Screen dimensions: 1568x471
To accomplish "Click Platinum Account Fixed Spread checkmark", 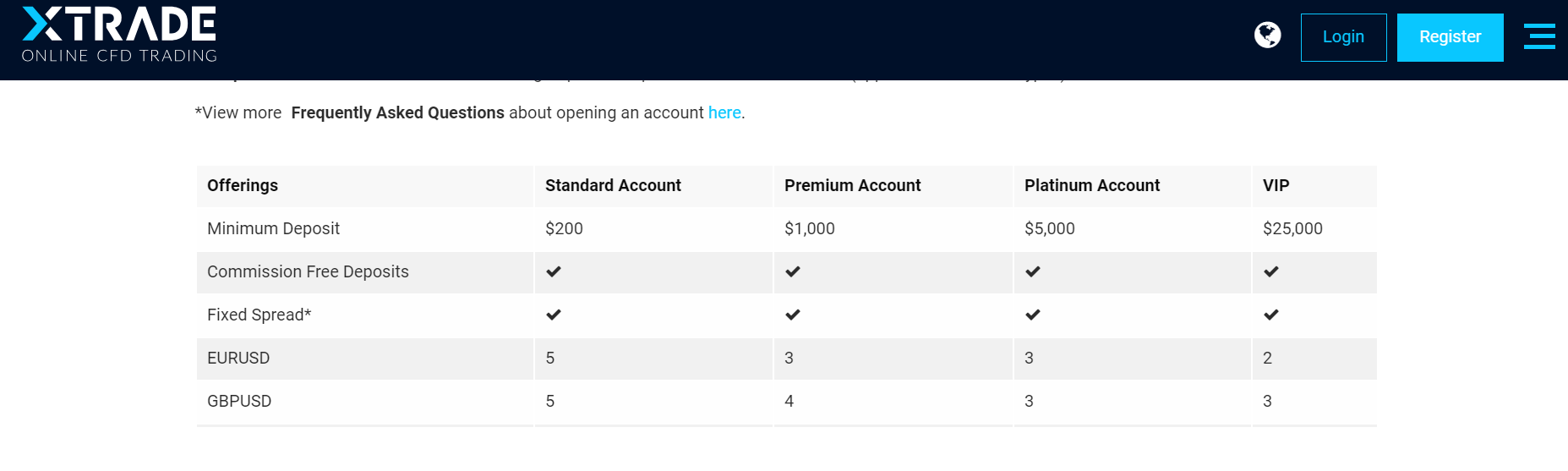I will [1033, 315].
